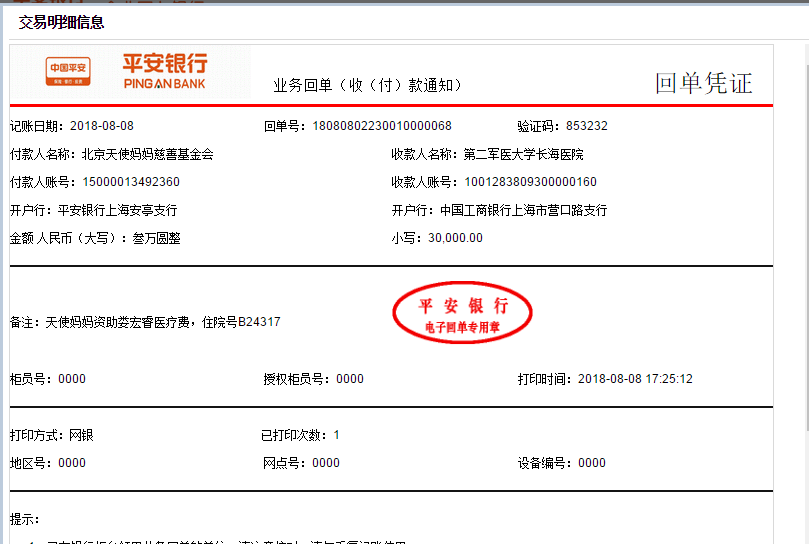Click the 授权柜员号 value 0000
Image resolution: width=809 pixels, height=544 pixels.
[x=350, y=379]
